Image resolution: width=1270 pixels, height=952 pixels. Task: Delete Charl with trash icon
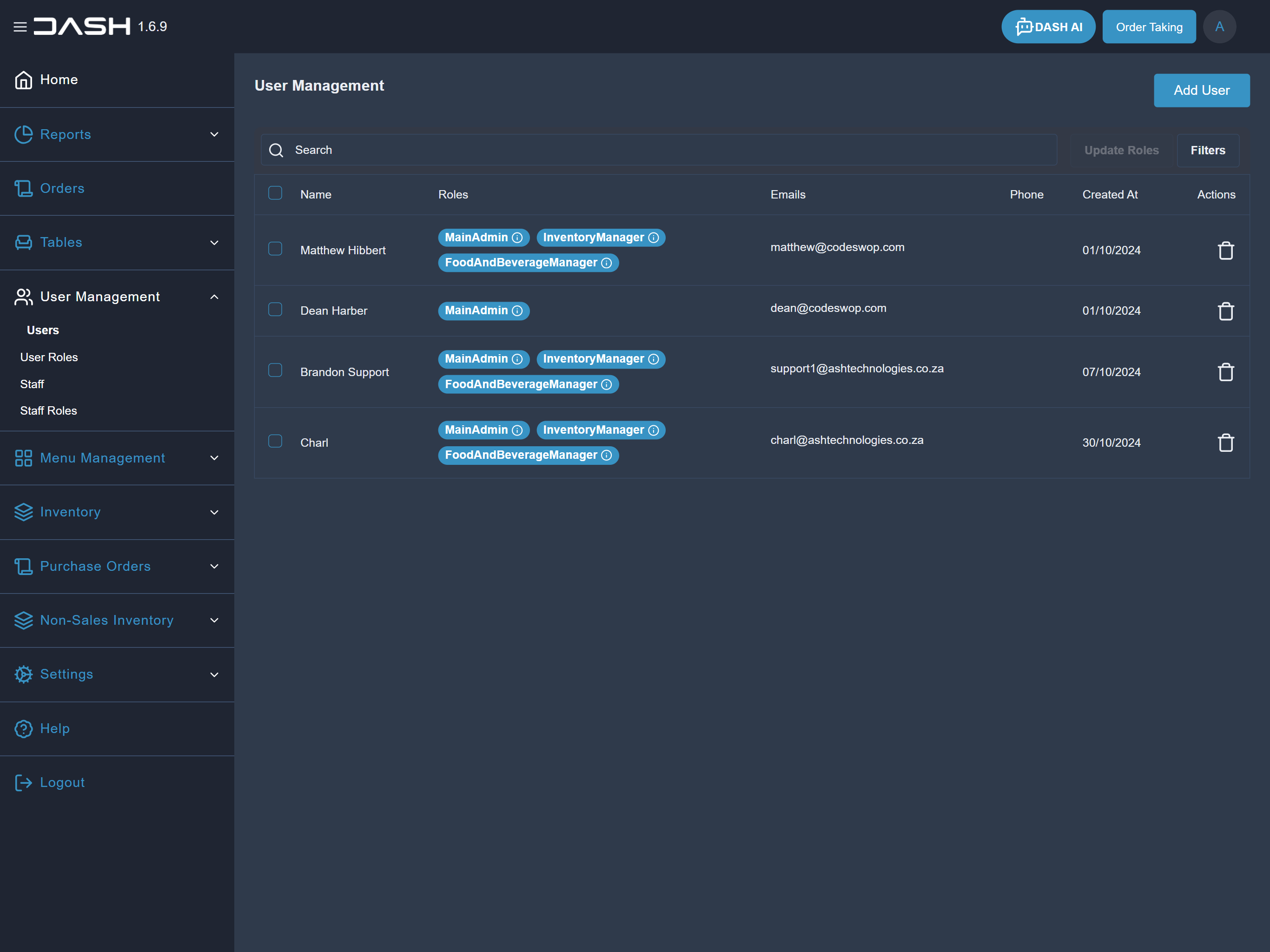coord(1226,443)
